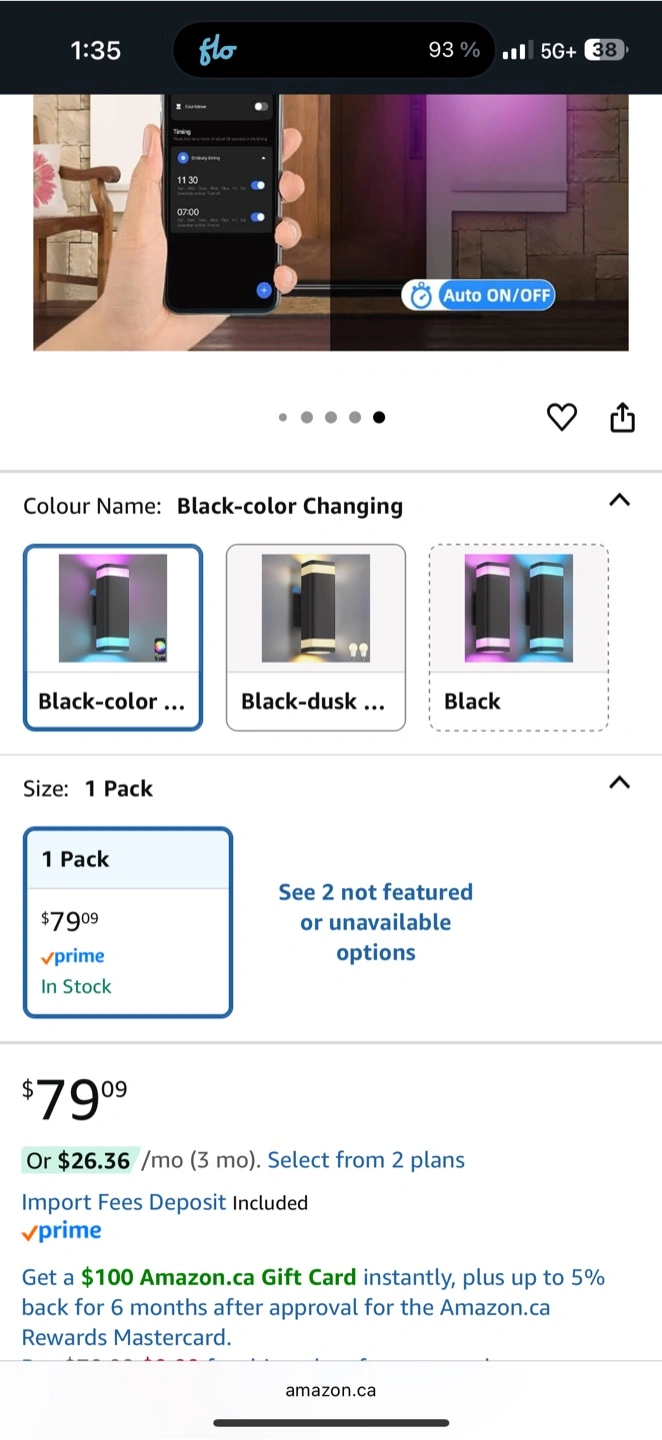Screen dimensions: 662x1440
Task: Go to the third image carousel dot
Action: click(x=331, y=418)
